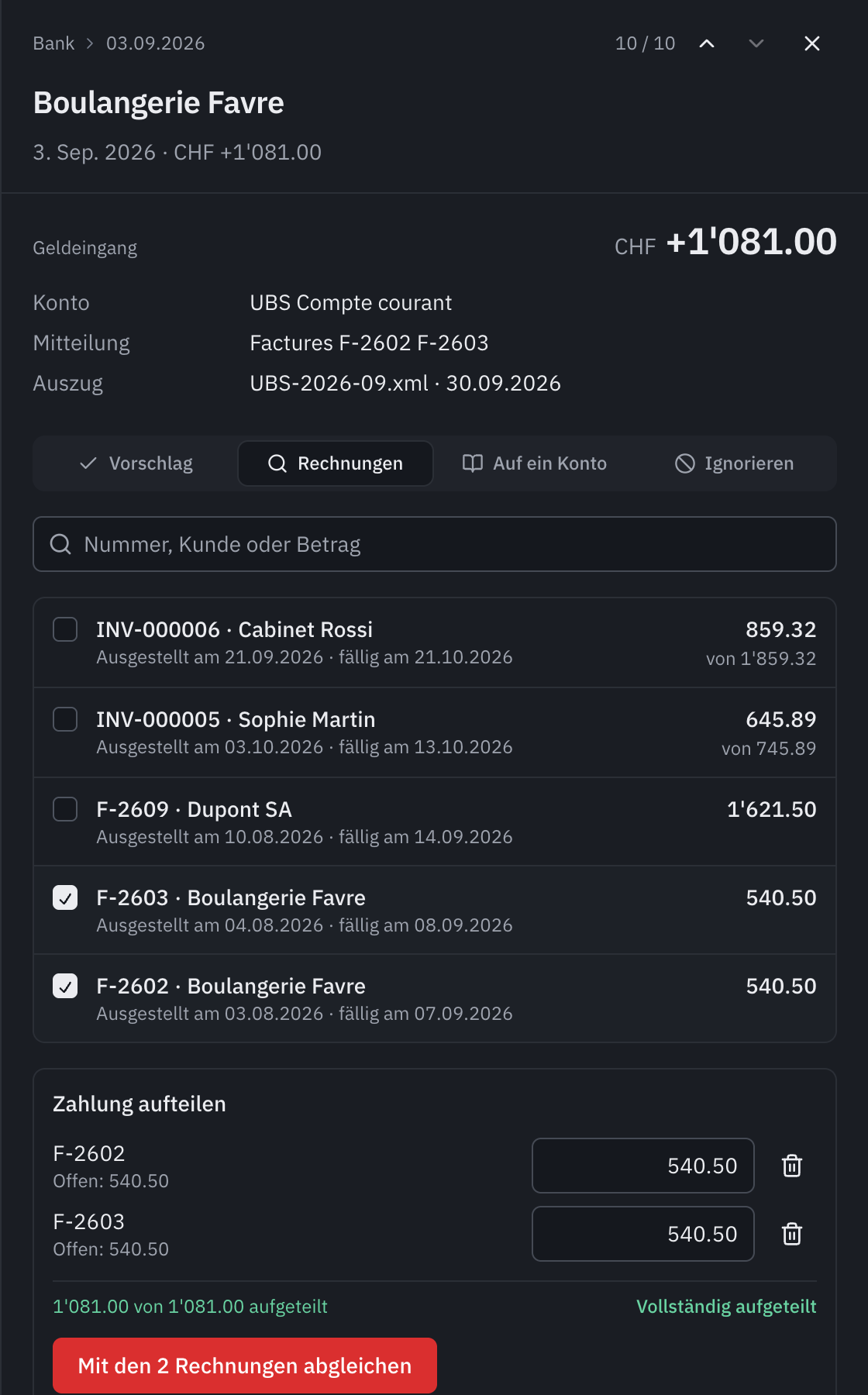The height and width of the screenshot is (1395, 868).
Task: Go to next transaction with down chevron
Action: pyautogui.click(x=756, y=43)
